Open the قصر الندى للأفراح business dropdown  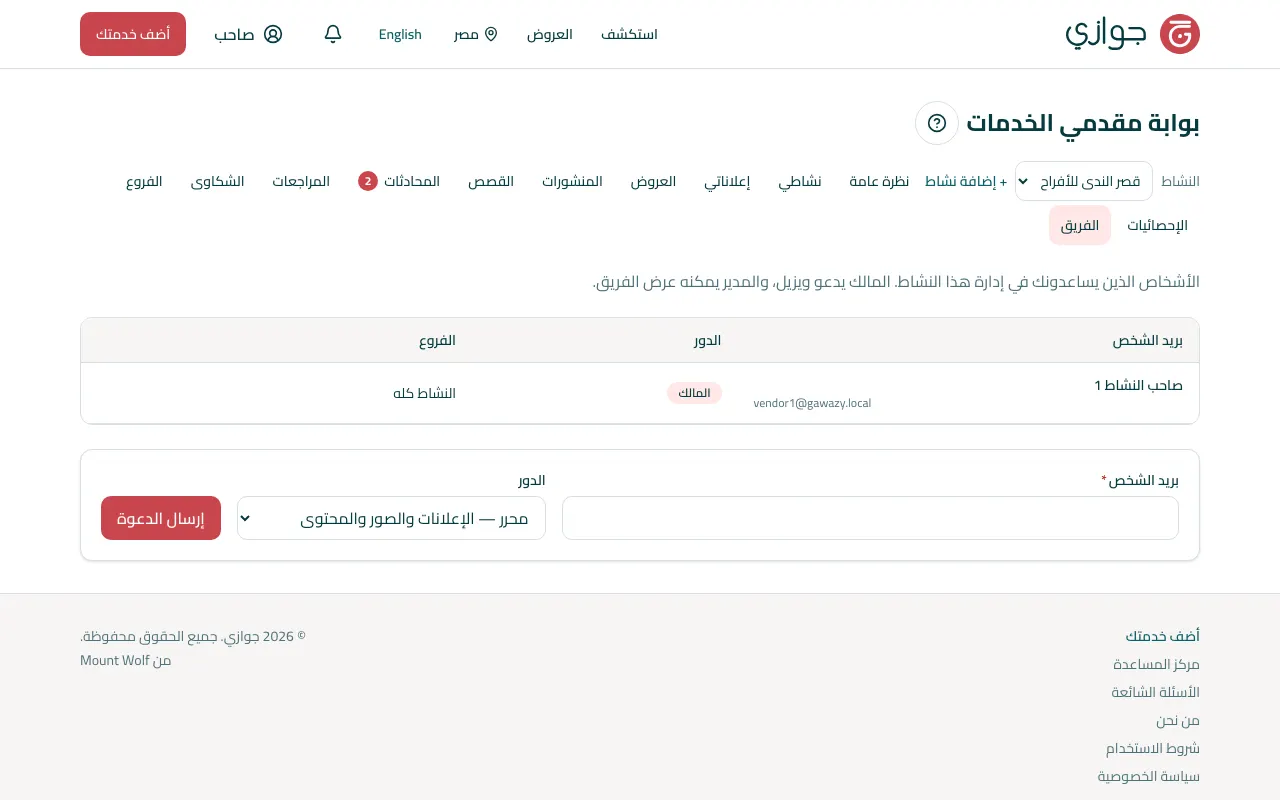(1084, 181)
